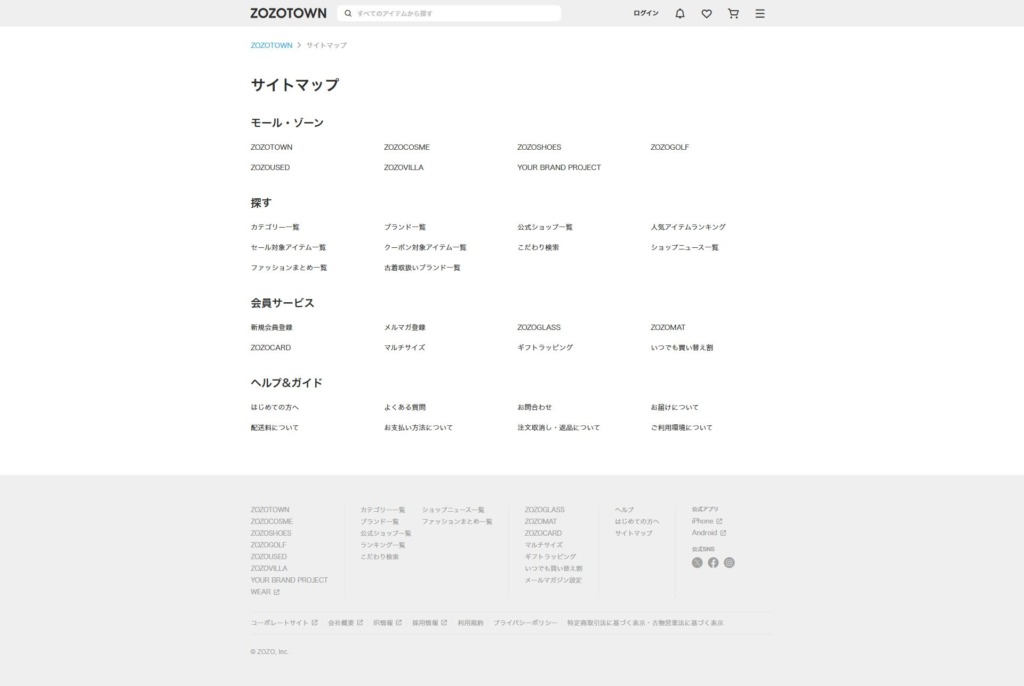Open the Facebook social icon in footer

click(x=713, y=562)
